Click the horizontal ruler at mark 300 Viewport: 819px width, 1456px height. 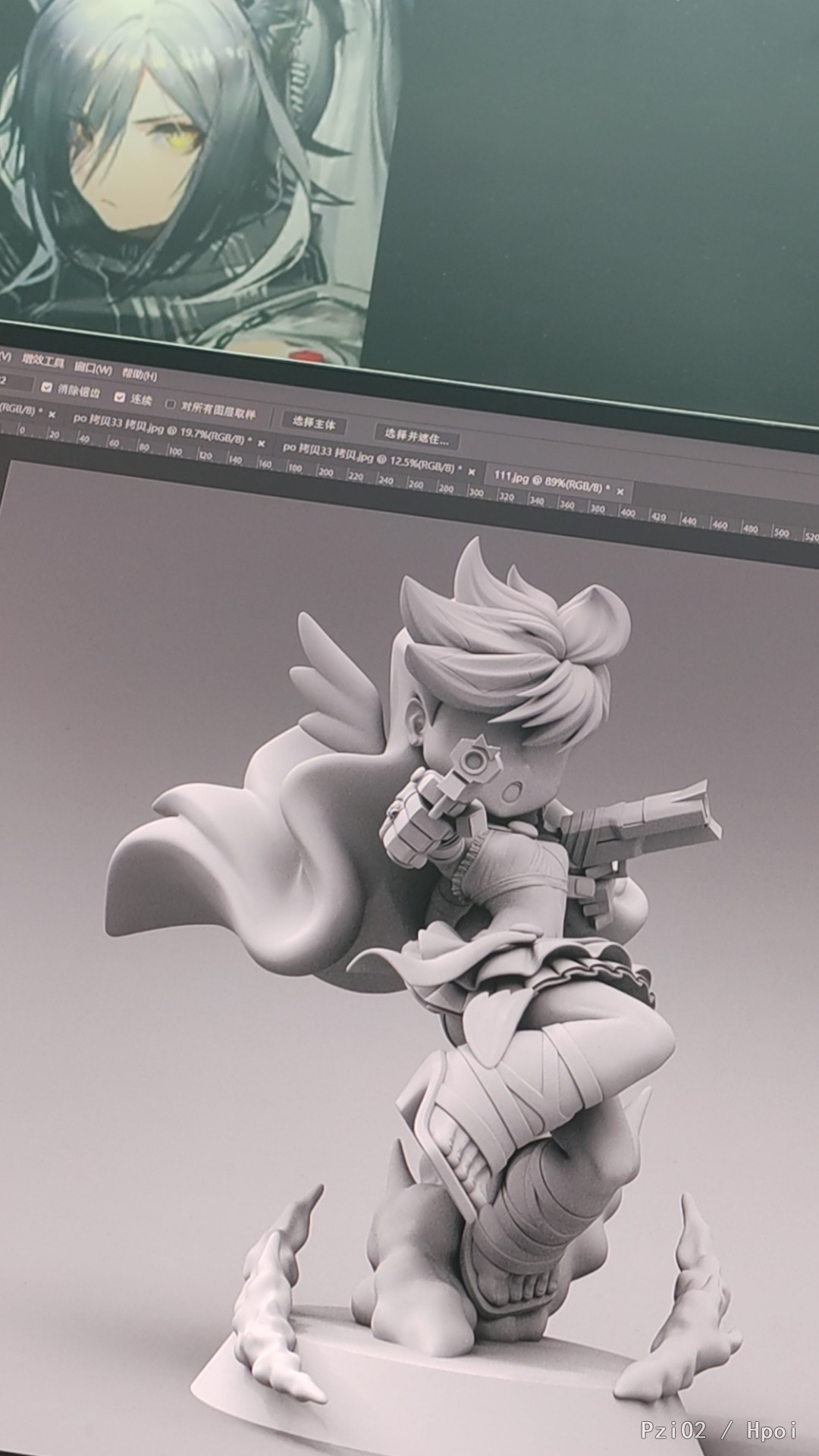475,491
